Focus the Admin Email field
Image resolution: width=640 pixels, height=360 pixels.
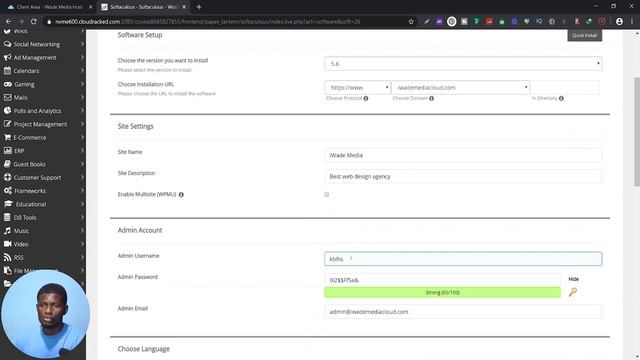(463, 312)
